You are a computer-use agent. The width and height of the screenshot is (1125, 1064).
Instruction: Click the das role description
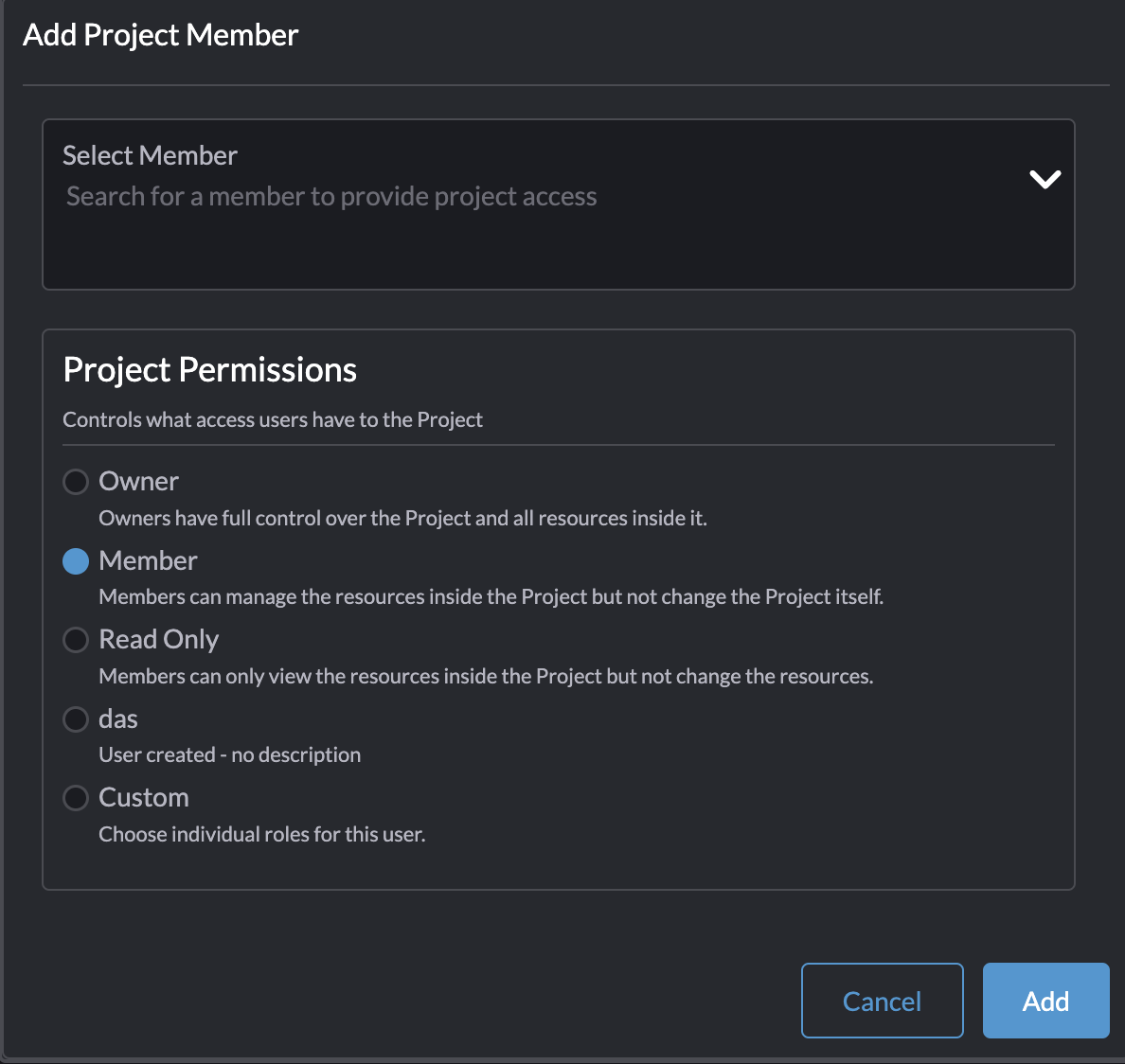[229, 754]
